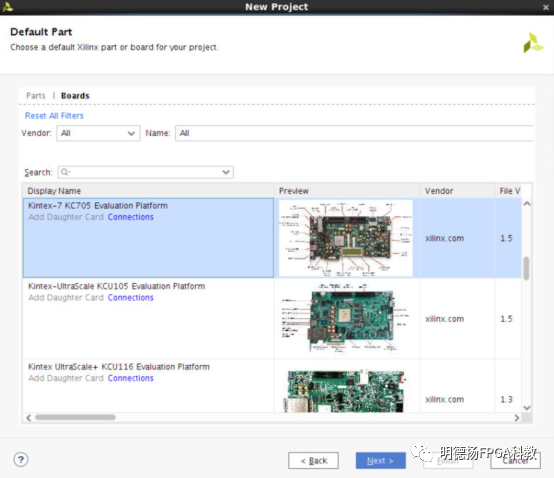
Task: Click the Xilinx logo in header
Action: 533,43
